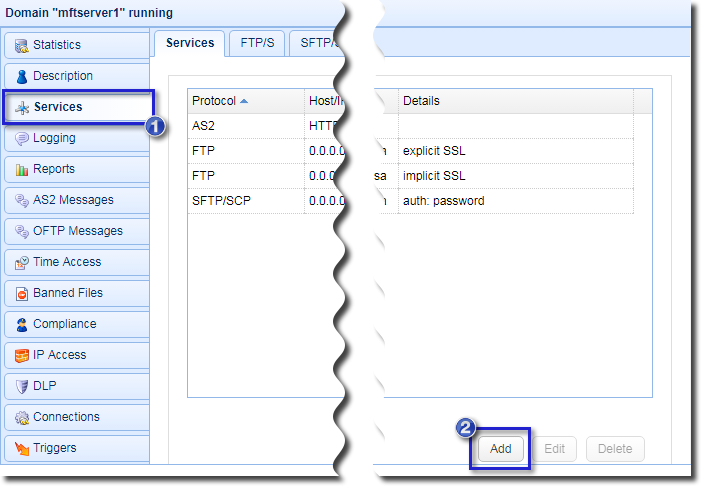This screenshot has width=701, height=486.
Task: Click the Time Access clock icon
Action: pyautogui.click(x=21, y=262)
